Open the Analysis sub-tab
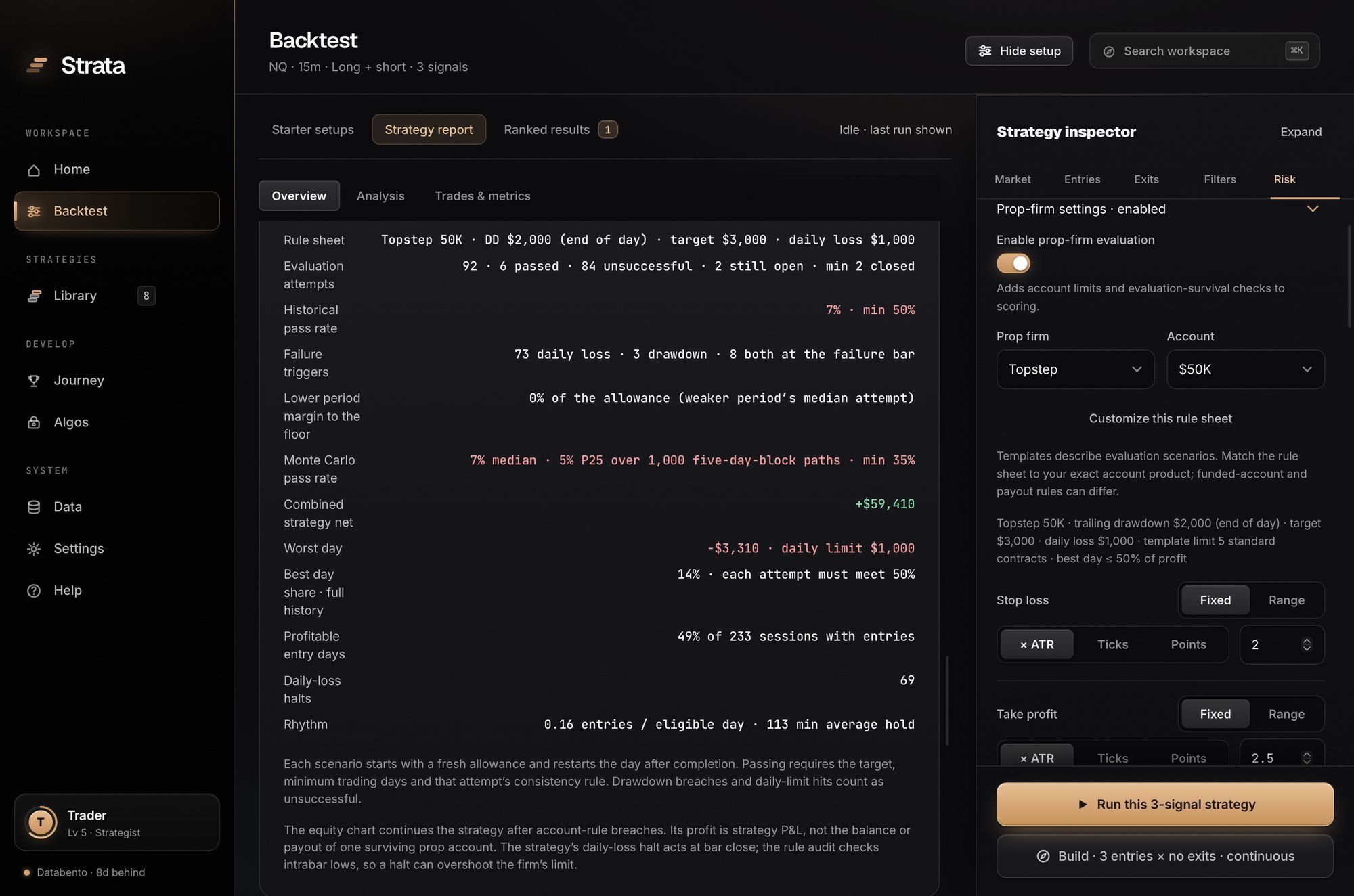Screen dimensions: 1354x896 [x=380, y=196]
